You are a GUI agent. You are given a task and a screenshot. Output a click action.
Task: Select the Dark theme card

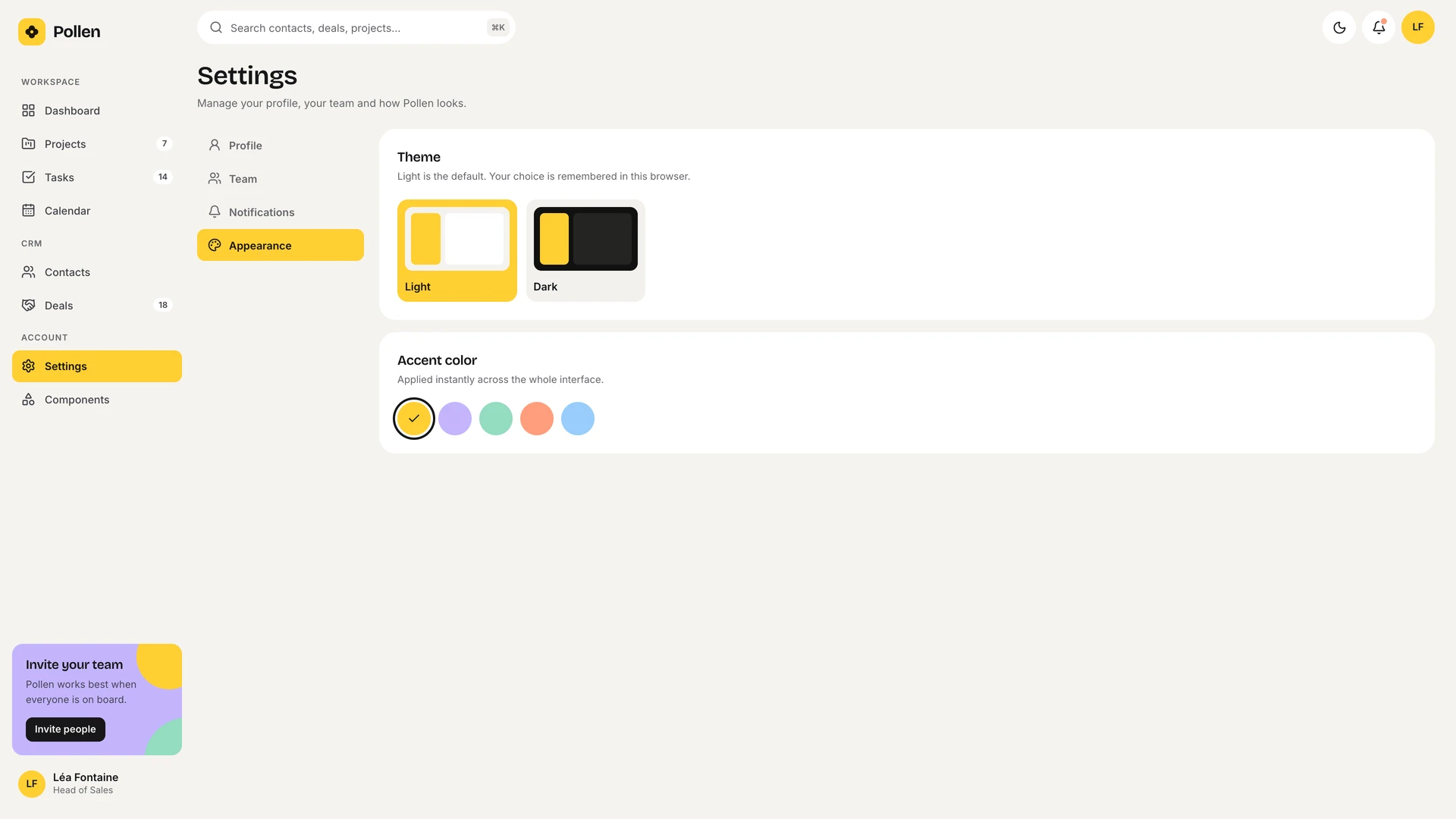pos(585,251)
